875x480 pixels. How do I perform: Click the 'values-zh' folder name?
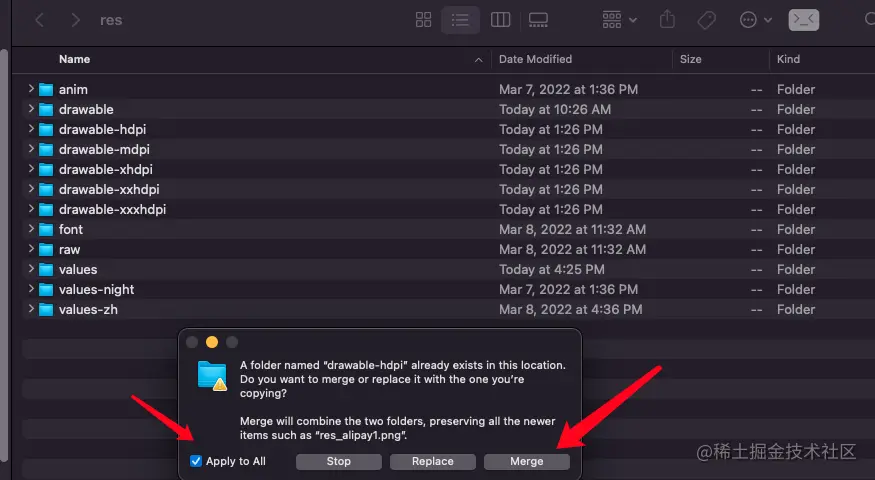(88, 309)
